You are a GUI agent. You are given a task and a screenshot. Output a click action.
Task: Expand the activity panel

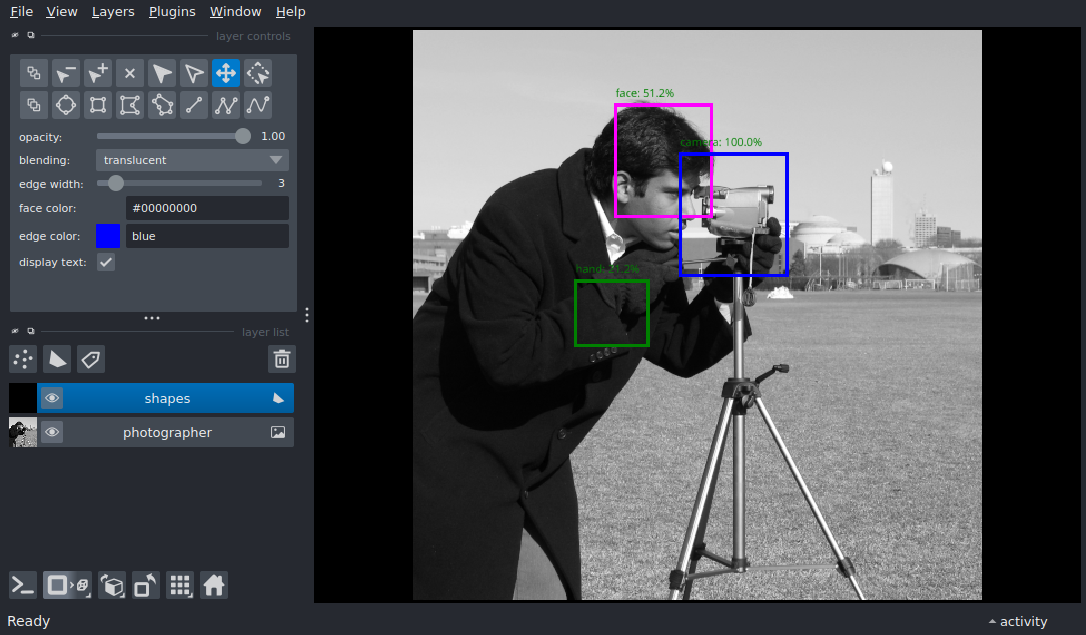1017,621
